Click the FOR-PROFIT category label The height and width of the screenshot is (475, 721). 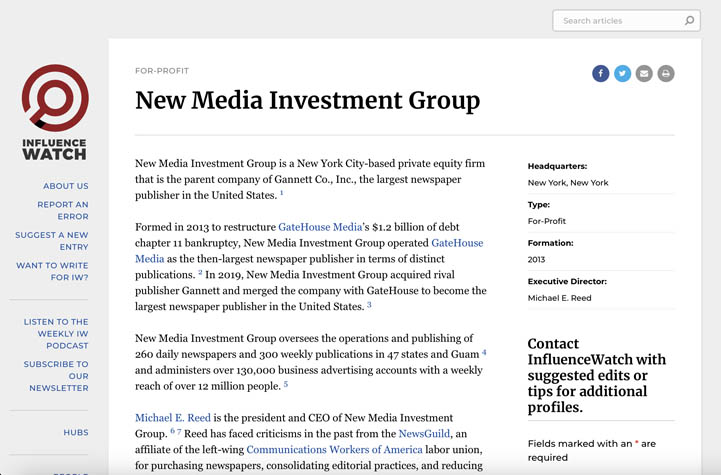pyautogui.click(x=162, y=71)
